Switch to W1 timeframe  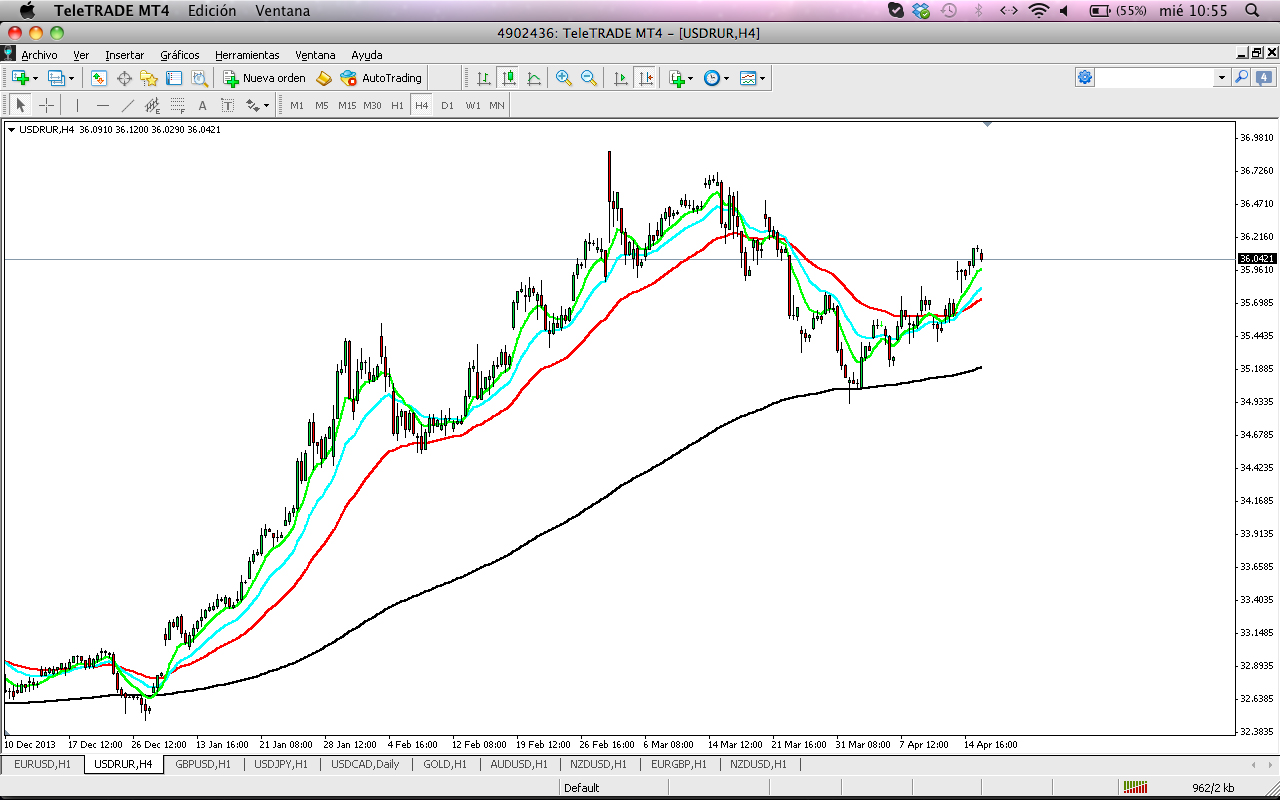point(473,105)
